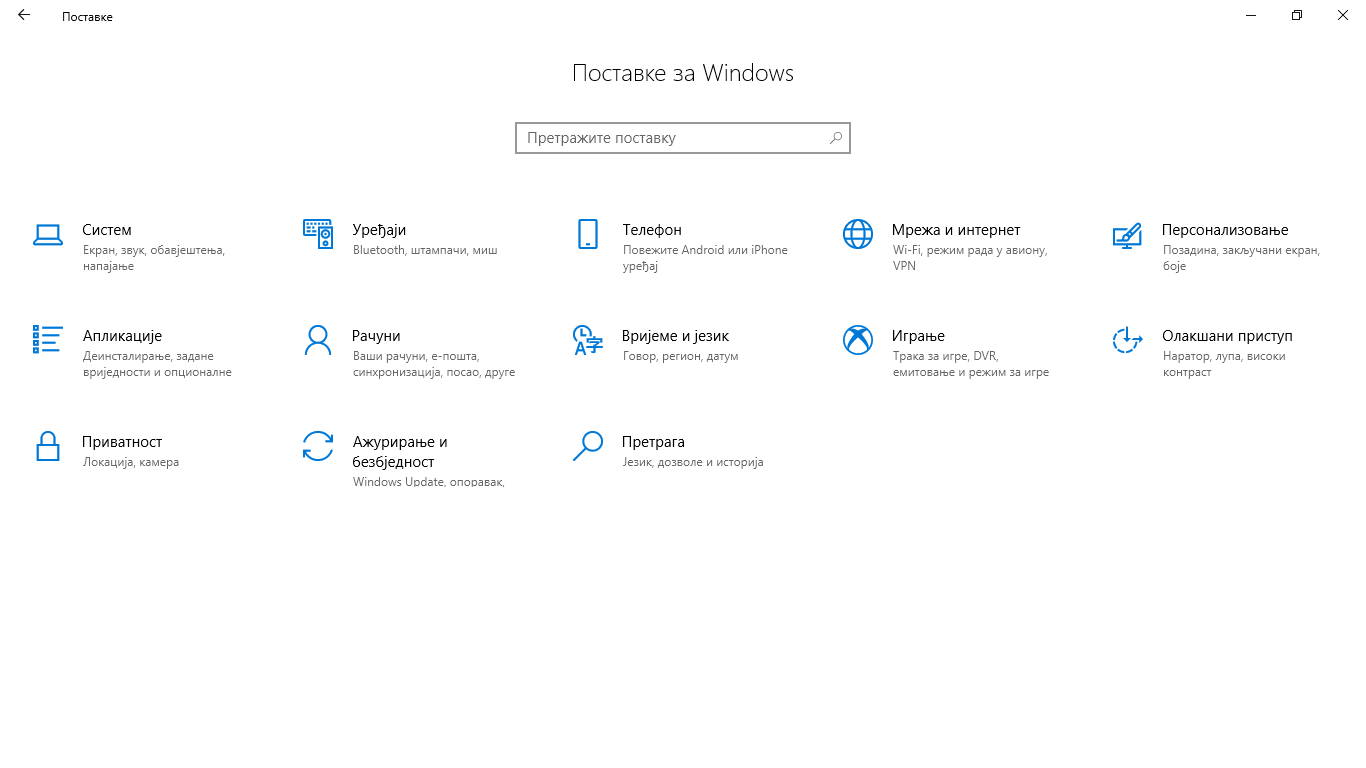Click text 'Трака за игре, DVR, емитовање и режим за игре'

pos(970,364)
